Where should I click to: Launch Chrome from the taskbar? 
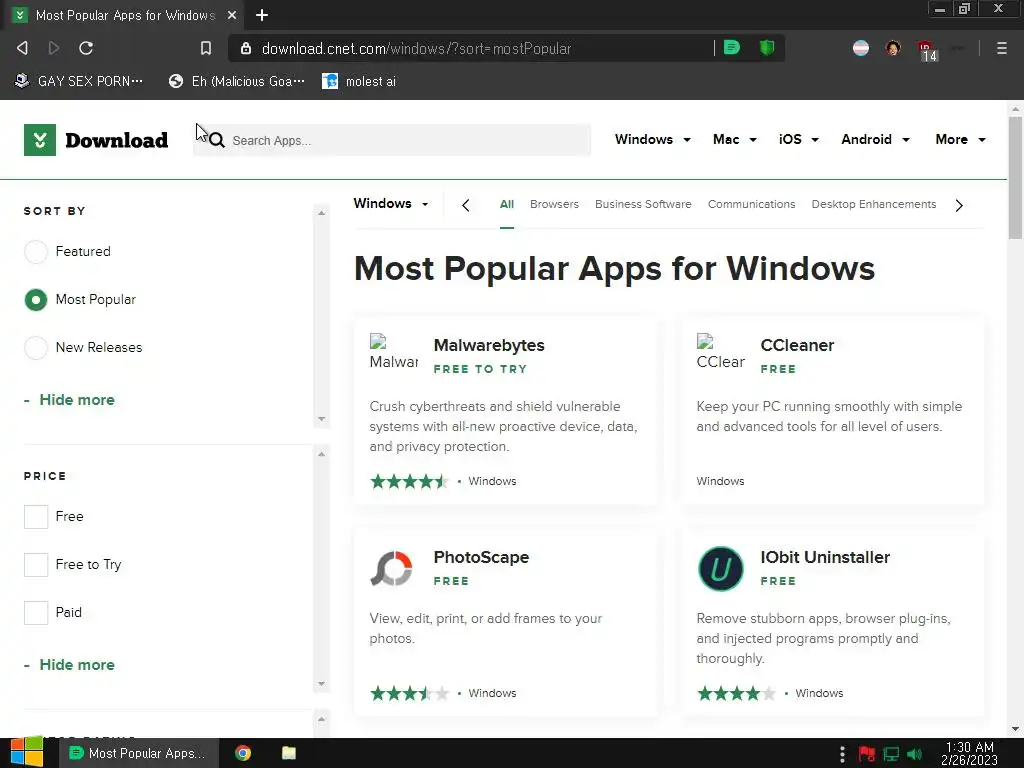243,753
